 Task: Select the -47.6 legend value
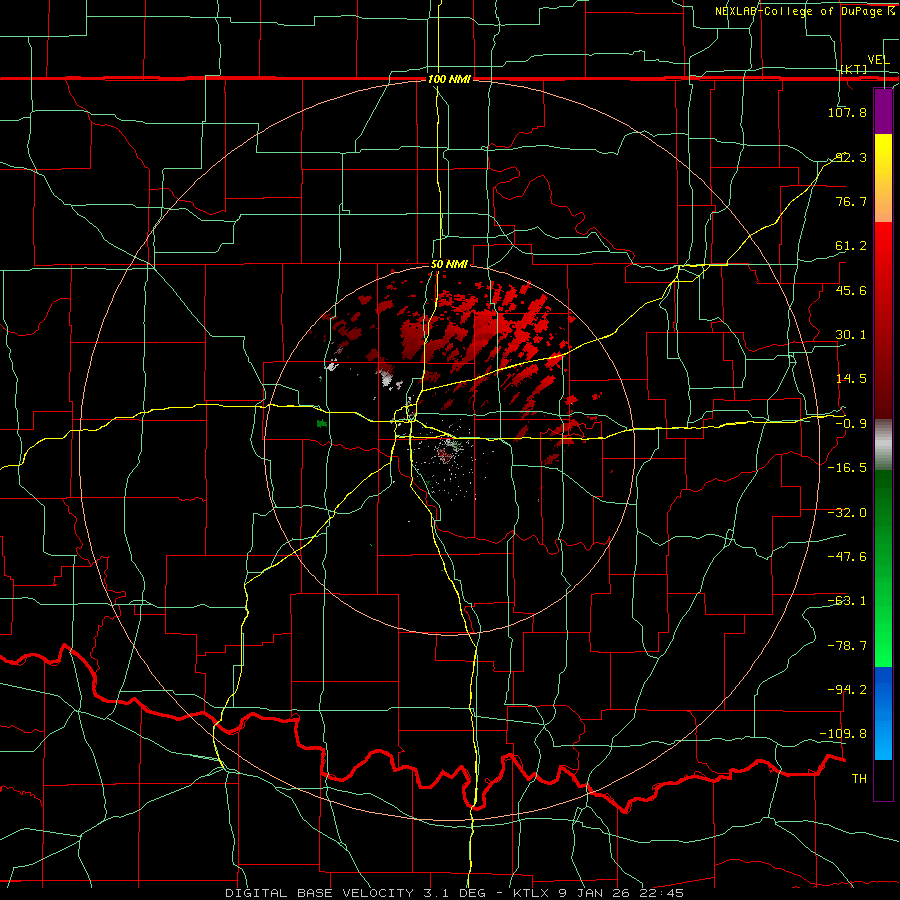(847, 557)
